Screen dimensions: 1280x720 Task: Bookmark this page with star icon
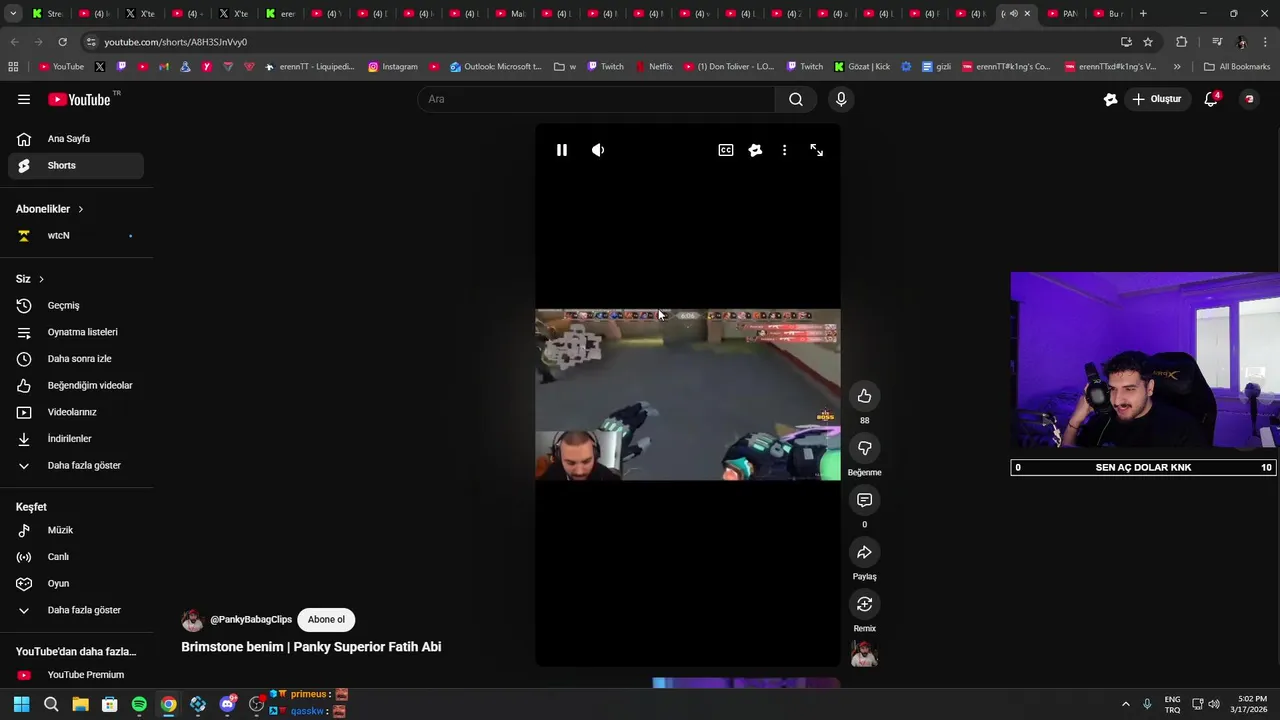pos(1148,42)
